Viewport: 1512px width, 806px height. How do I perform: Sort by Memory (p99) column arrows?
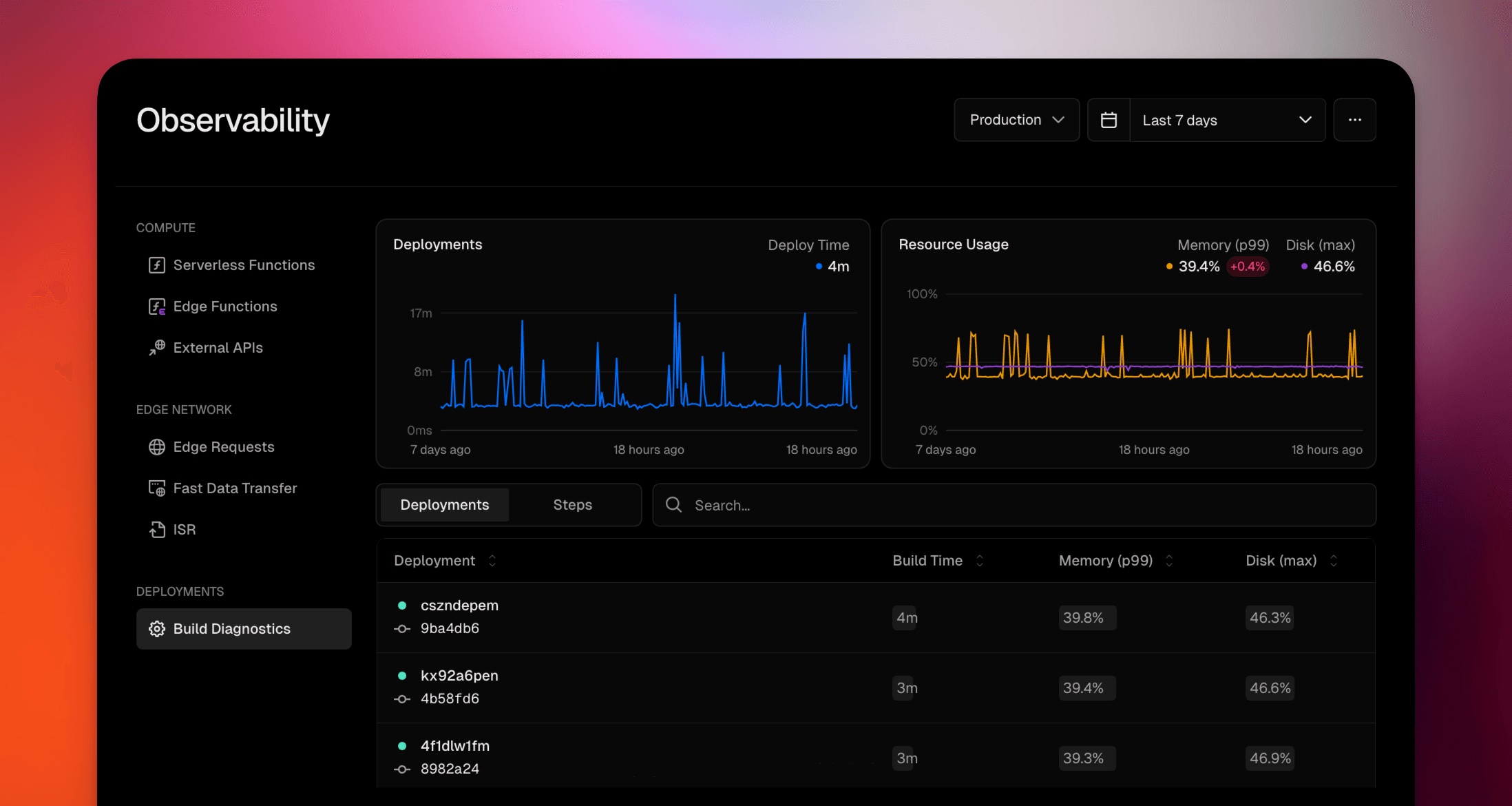tap(1169, 561)
